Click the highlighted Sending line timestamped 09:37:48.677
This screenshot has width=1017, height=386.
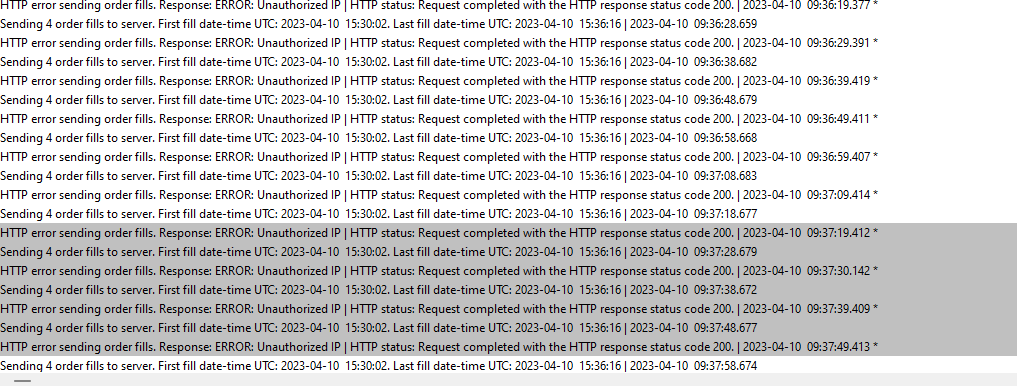(508, 328)
